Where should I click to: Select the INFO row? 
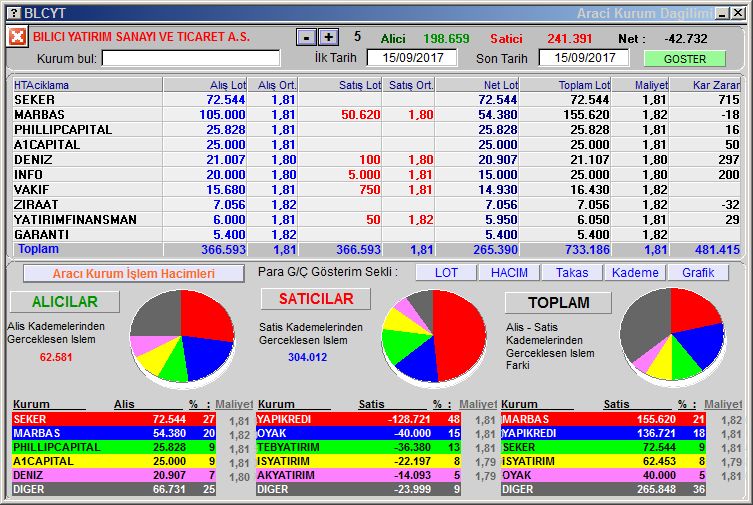tap(376, 174)
